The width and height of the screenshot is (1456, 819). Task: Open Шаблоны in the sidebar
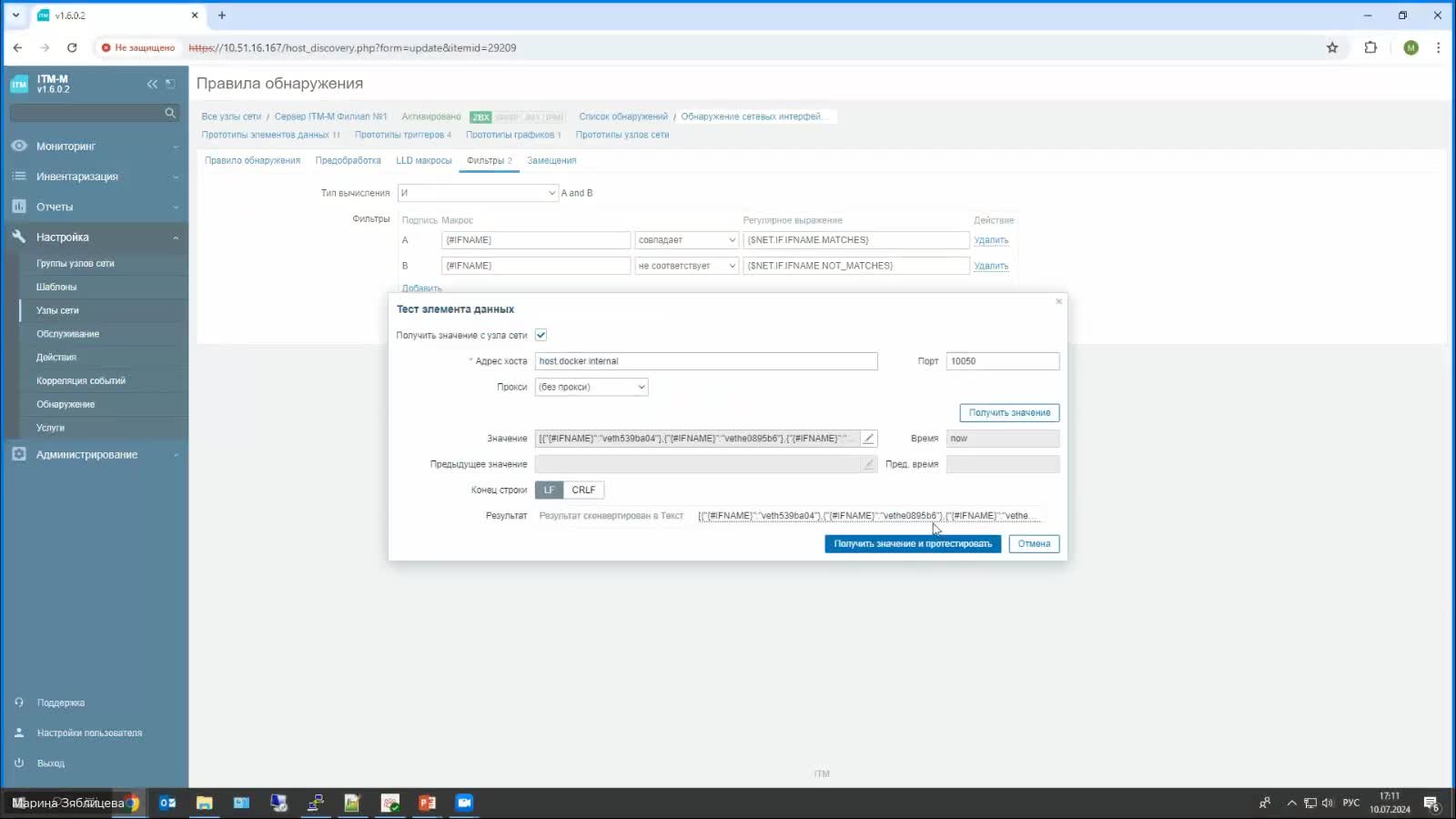click(x=56, y=287)
